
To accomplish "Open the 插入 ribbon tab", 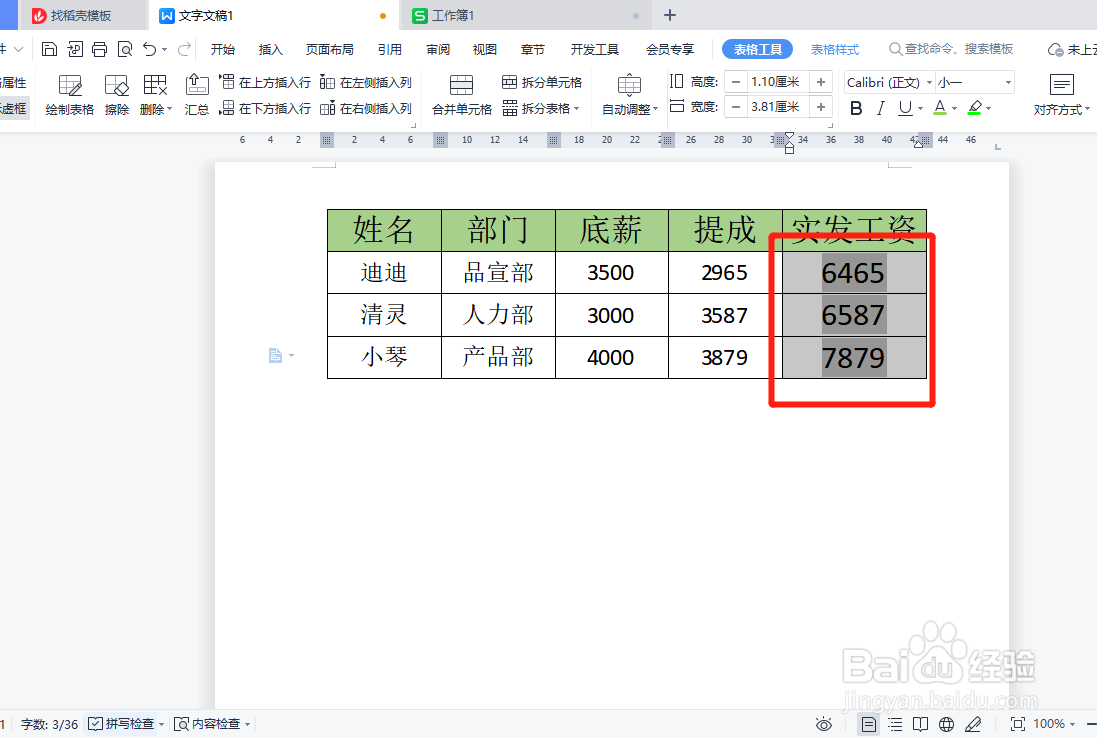I will [x=270, y=50].
